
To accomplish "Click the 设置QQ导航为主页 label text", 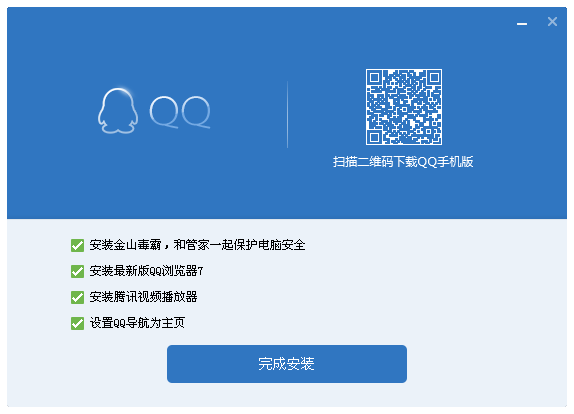I will click(137, 323).
